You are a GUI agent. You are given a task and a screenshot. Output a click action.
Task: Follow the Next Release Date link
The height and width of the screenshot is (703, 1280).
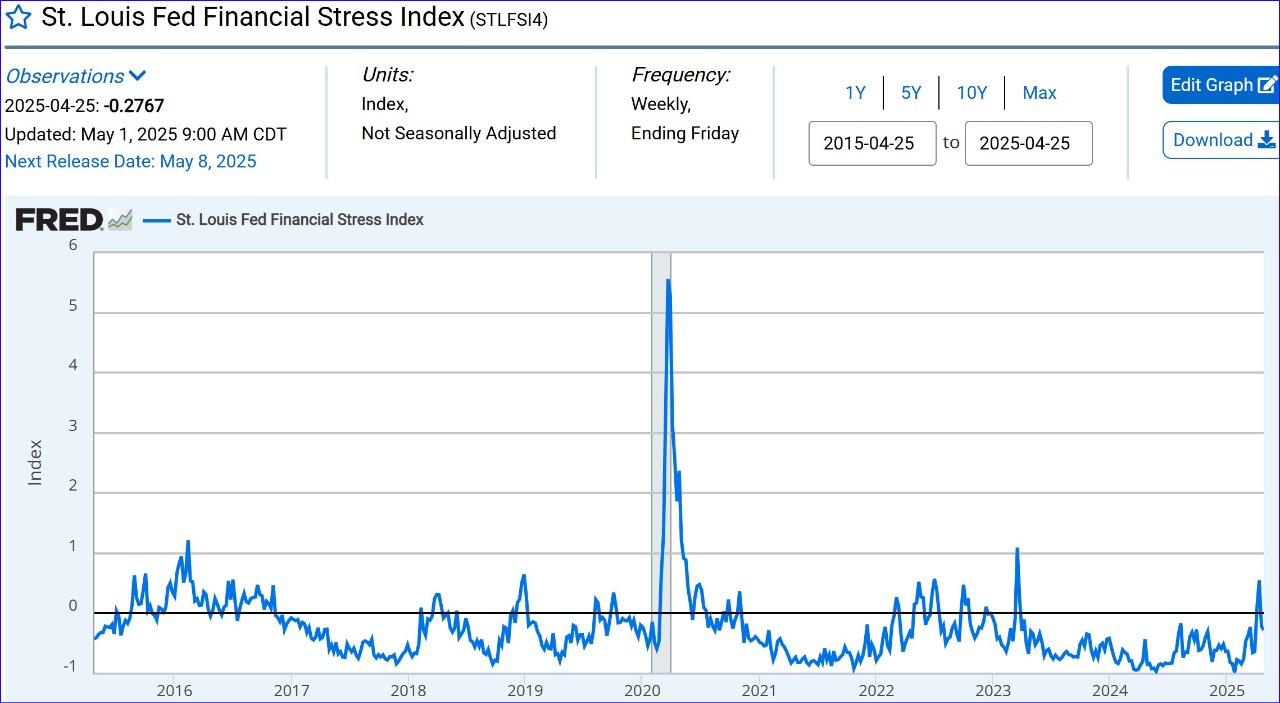[x=131, y=162]
